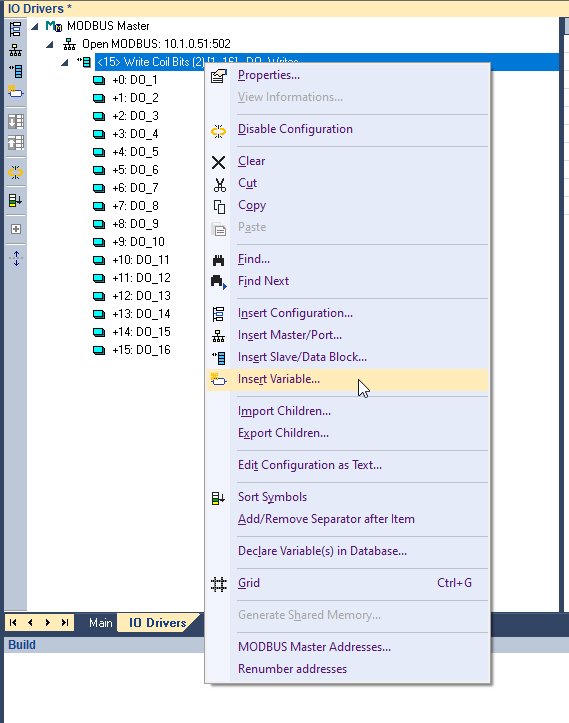Go to previous tab with arrow button

(x=30, y=623)
